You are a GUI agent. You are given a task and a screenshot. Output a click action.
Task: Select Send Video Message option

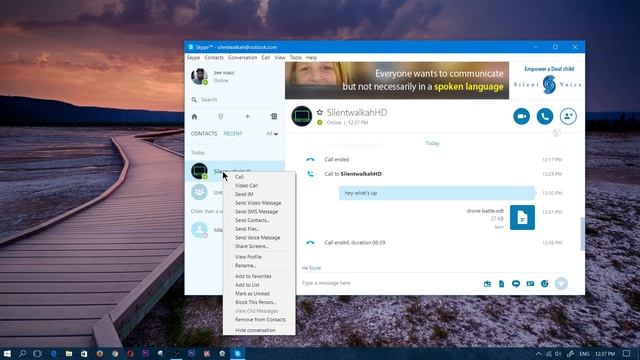click(x=259, y=203)
